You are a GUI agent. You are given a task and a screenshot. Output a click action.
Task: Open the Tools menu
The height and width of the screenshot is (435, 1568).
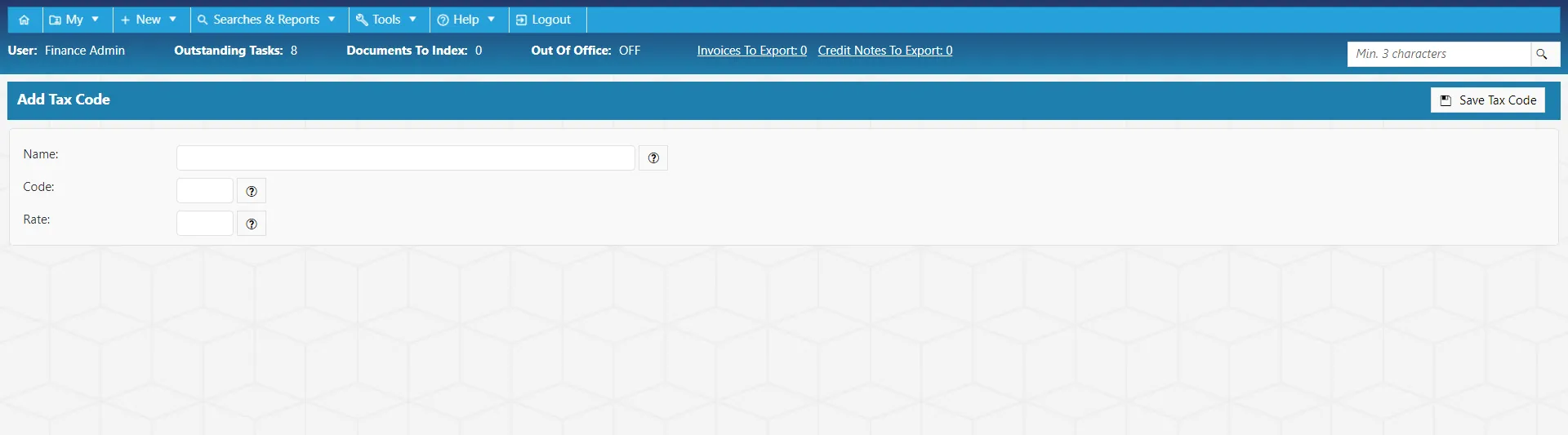coord(386,20)
